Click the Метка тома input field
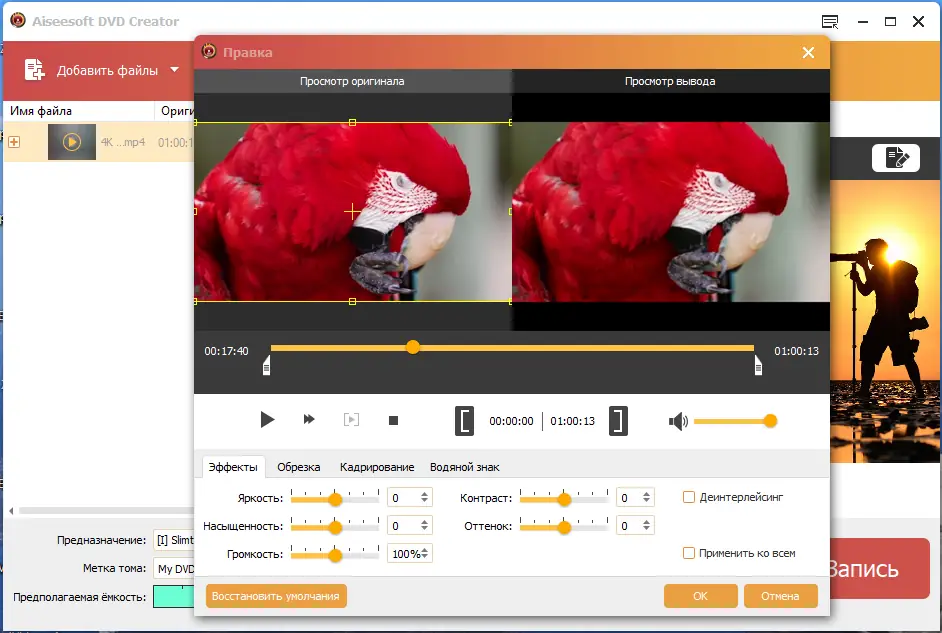 [x=174, y=569]
